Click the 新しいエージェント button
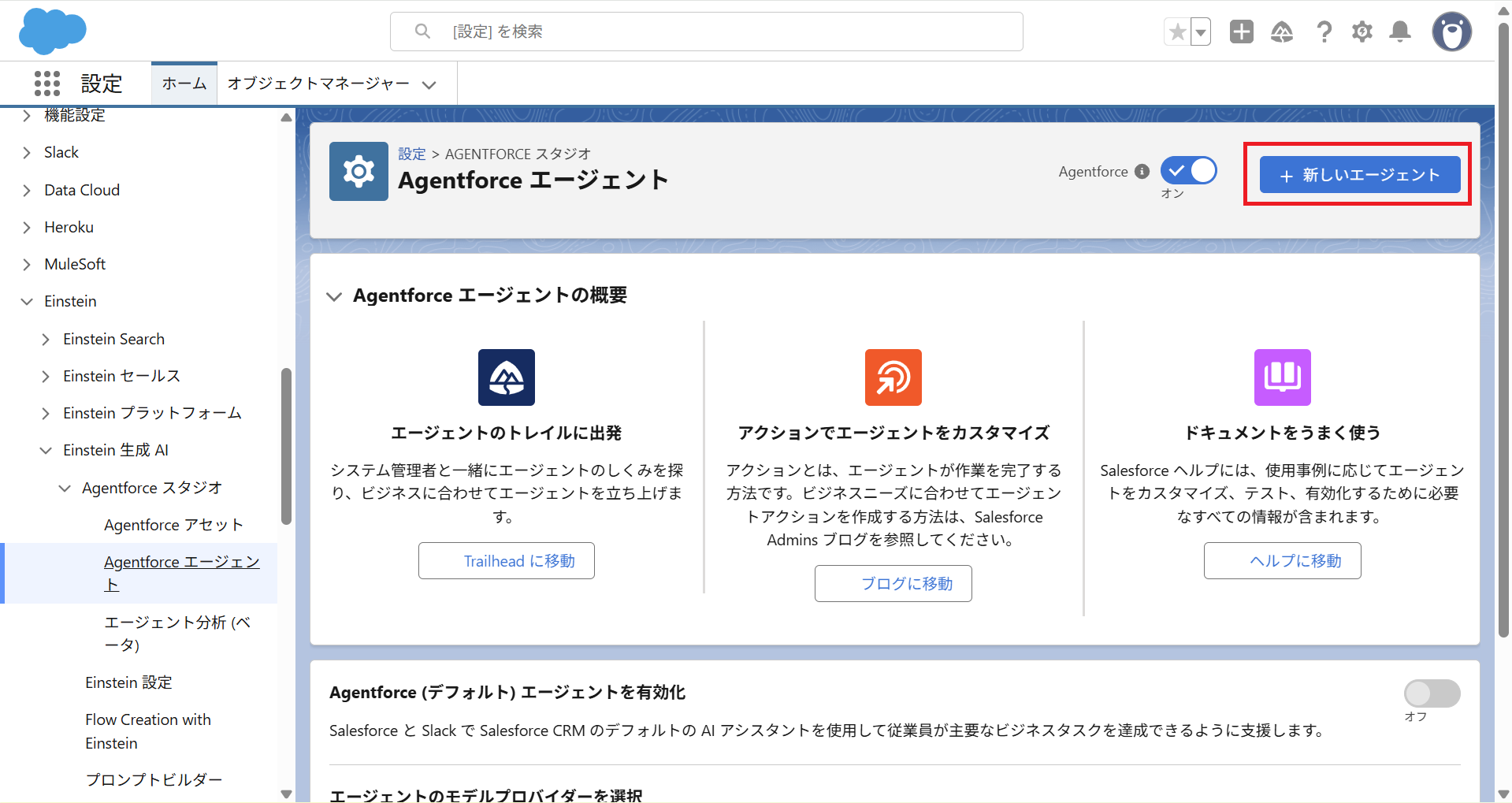Viewport: 1512px width, 803px height. [1359, 175]
